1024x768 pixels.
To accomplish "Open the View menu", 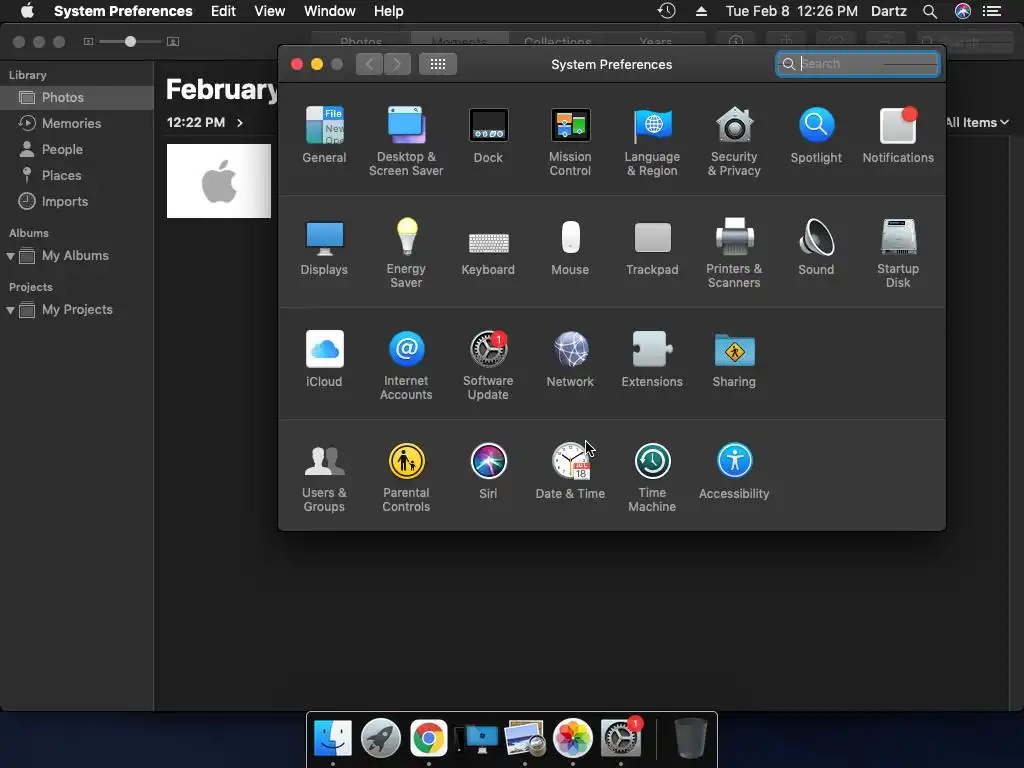I will 270,11.
